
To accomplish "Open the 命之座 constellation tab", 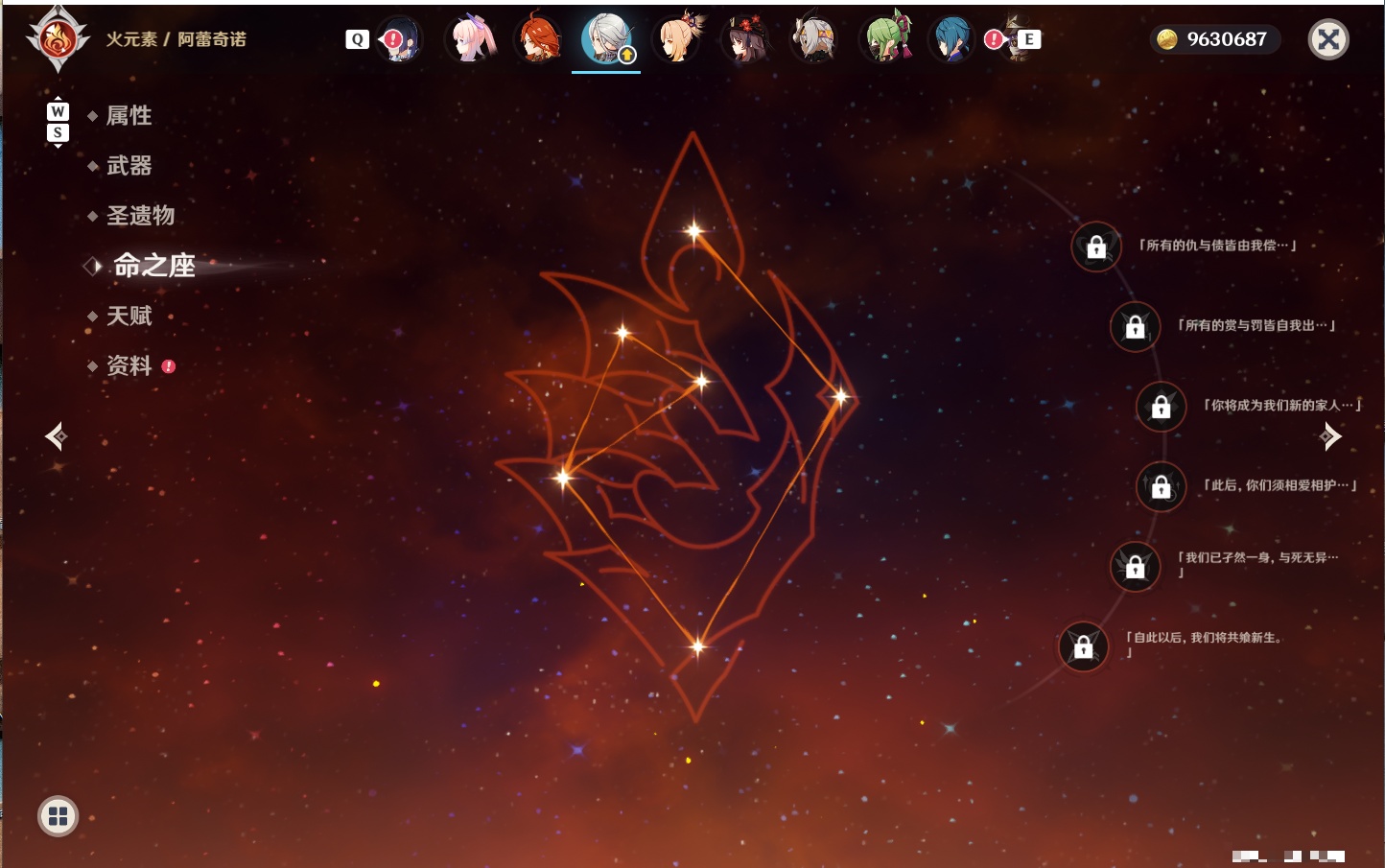I will (x=153, y=266).
